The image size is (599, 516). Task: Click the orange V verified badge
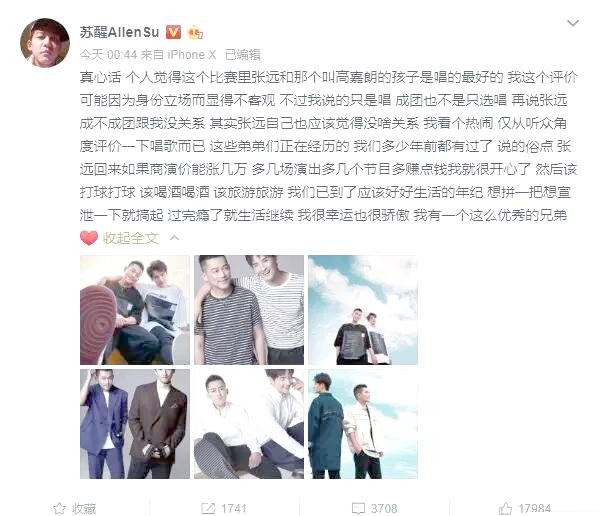click(x=173, y=32)
